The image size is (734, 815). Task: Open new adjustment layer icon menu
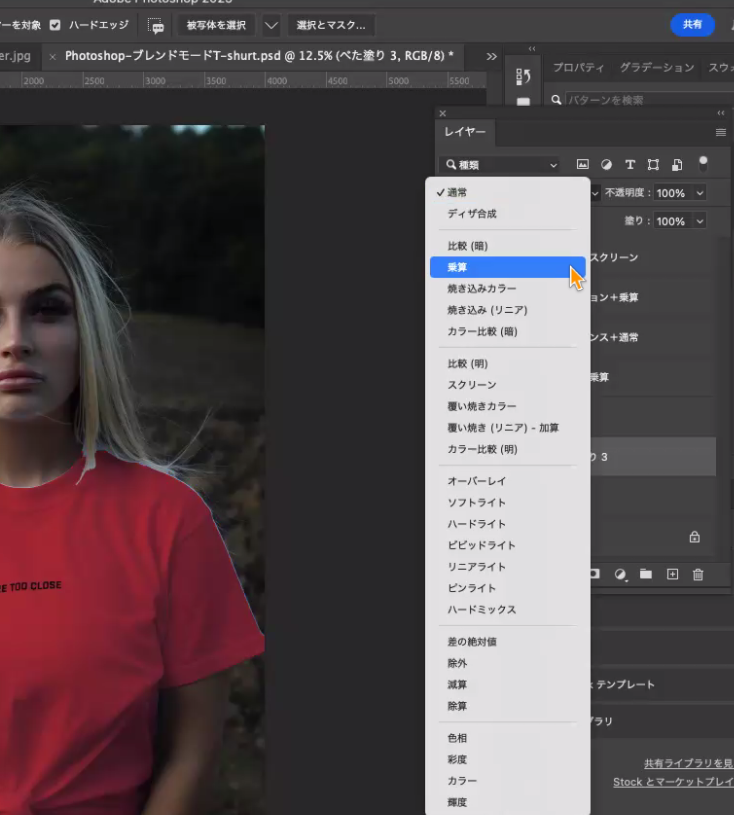coord(620,574)
